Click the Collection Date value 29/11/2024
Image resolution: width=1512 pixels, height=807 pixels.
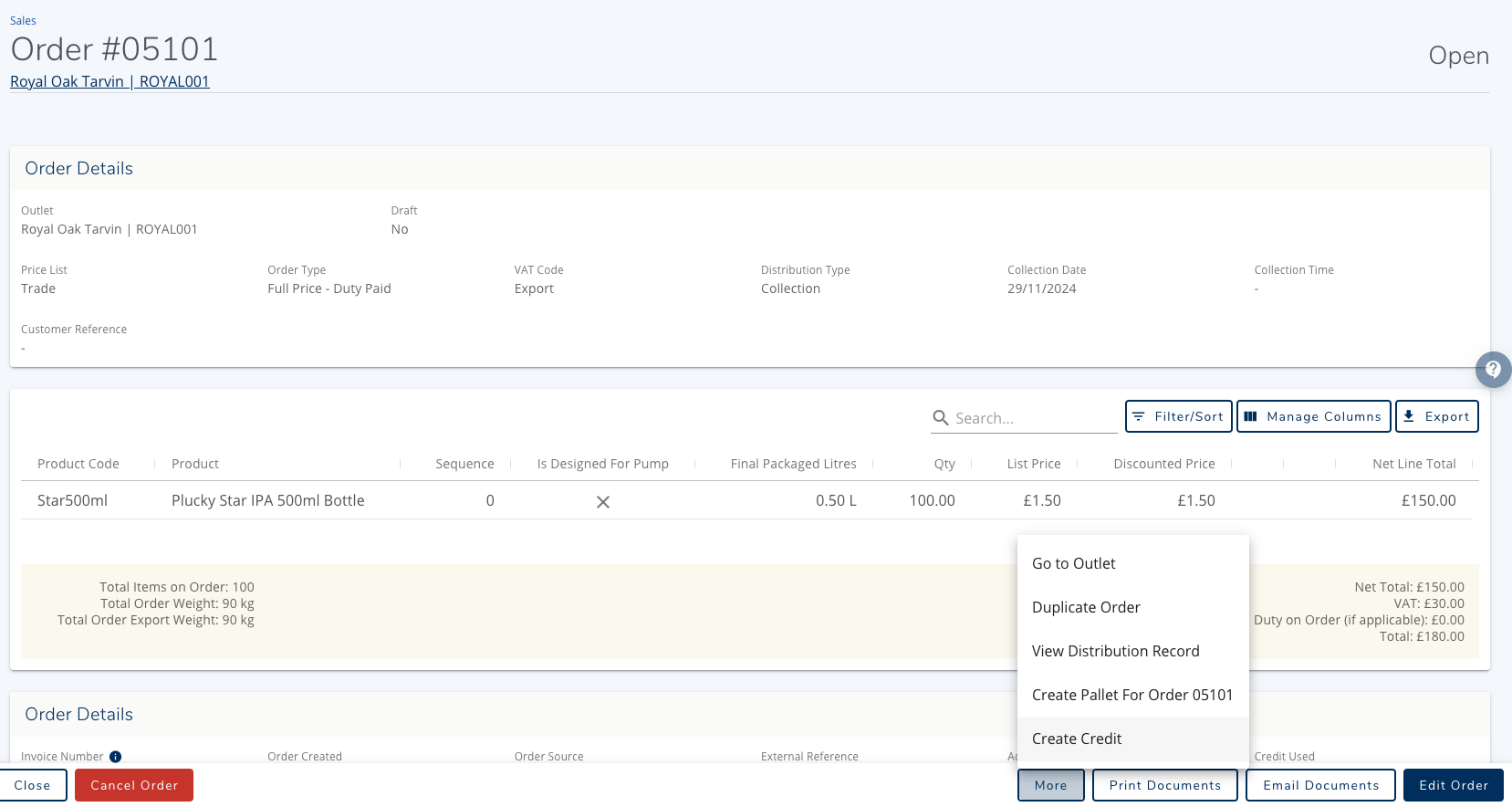tap(1042, 288)
